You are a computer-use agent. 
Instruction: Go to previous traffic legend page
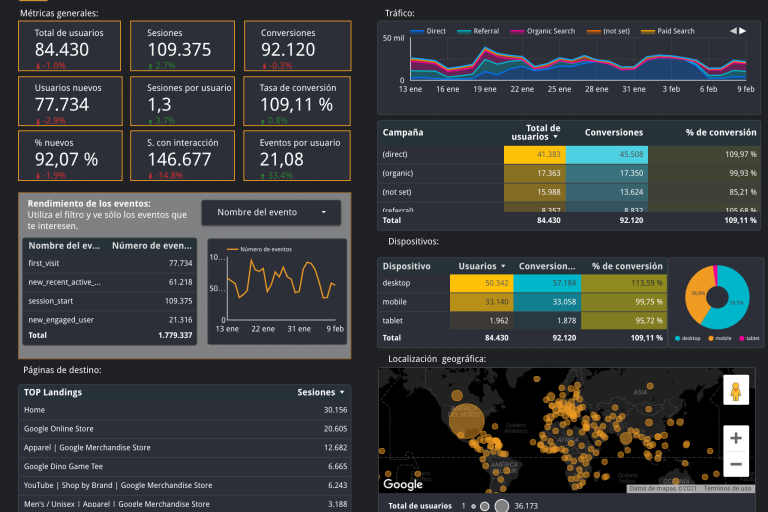(x=733, y=31)
